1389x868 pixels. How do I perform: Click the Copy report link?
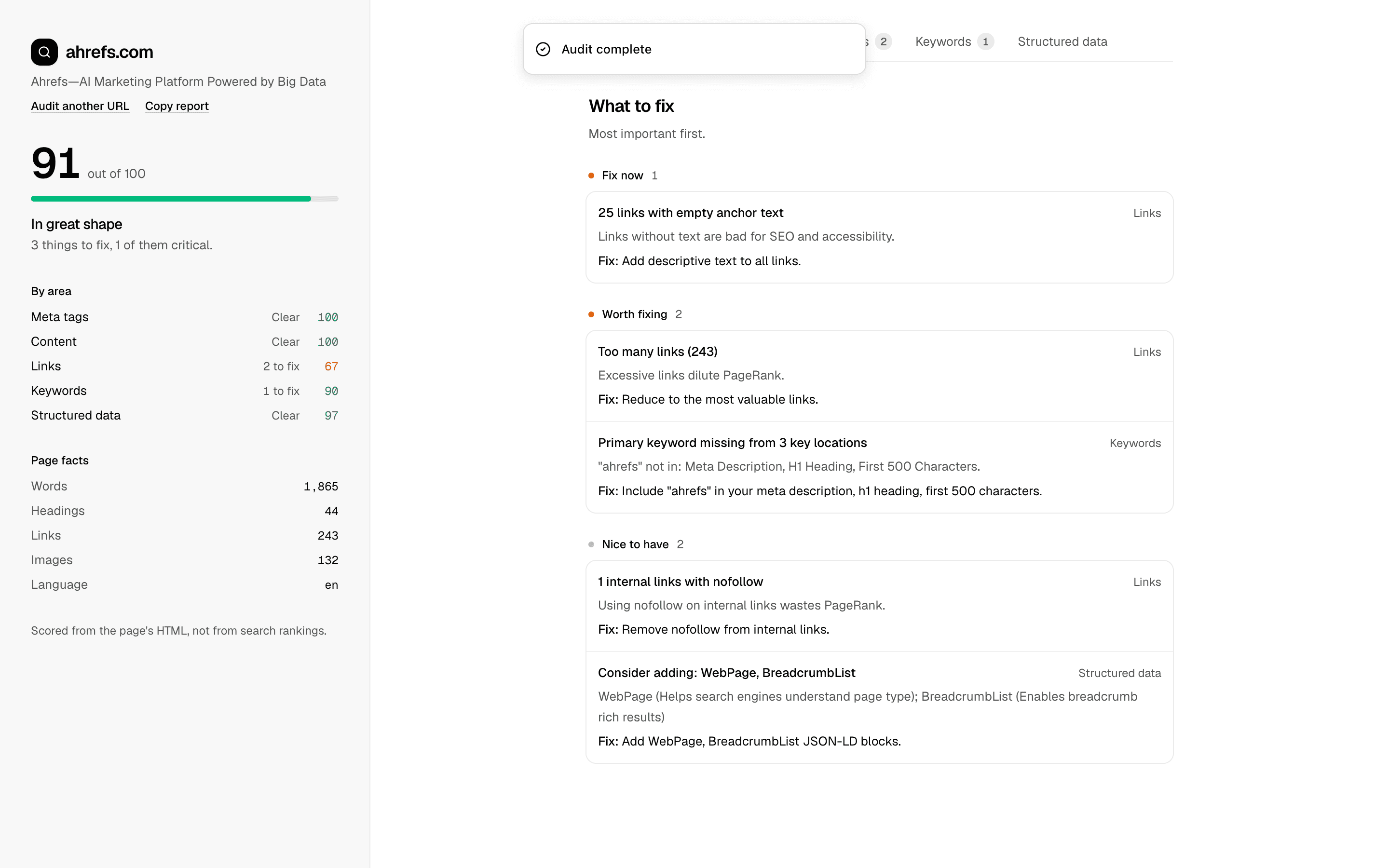(x=177, y=106)
